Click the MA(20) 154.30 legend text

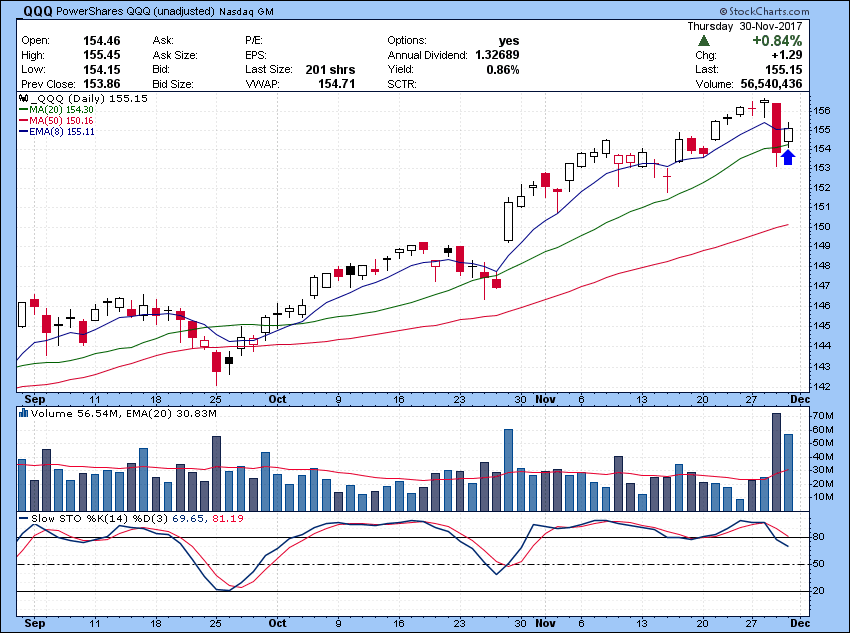[61, 109]
